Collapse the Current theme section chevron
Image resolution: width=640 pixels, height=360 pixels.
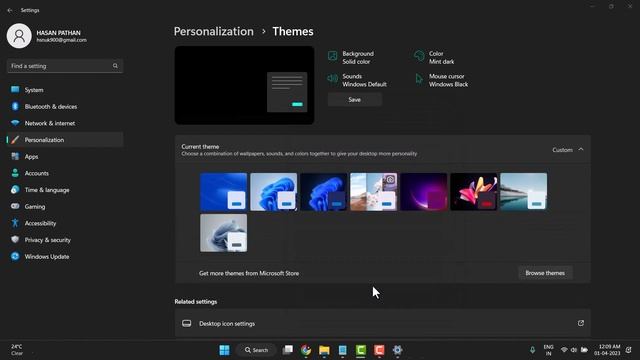[x=581, y=150]
